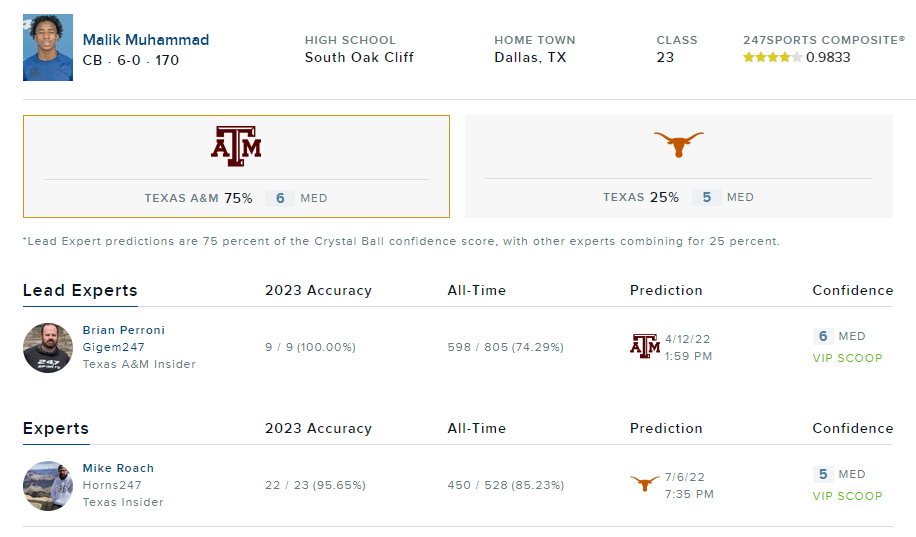Click Perroni's VIP SCOOP link
Viewport: 916px width, 537px height.
tap(847, 358)
